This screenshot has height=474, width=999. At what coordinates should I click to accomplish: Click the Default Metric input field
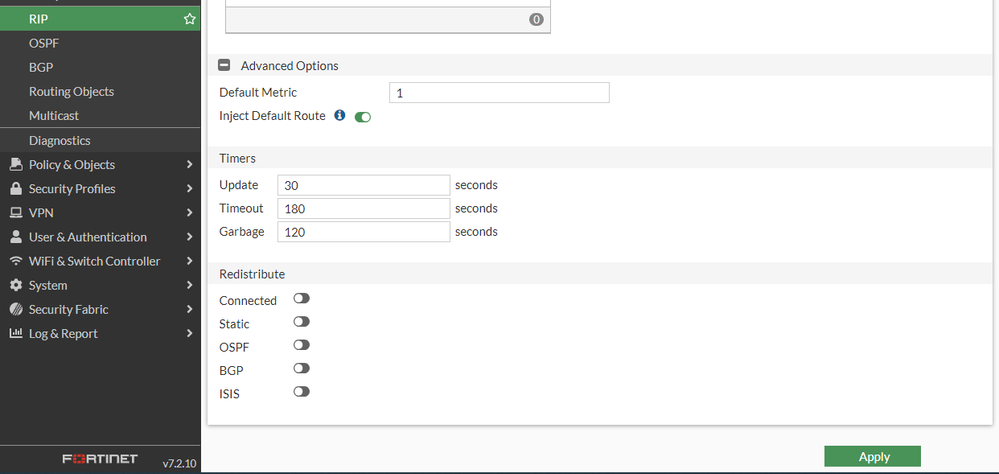pos(498,93)
